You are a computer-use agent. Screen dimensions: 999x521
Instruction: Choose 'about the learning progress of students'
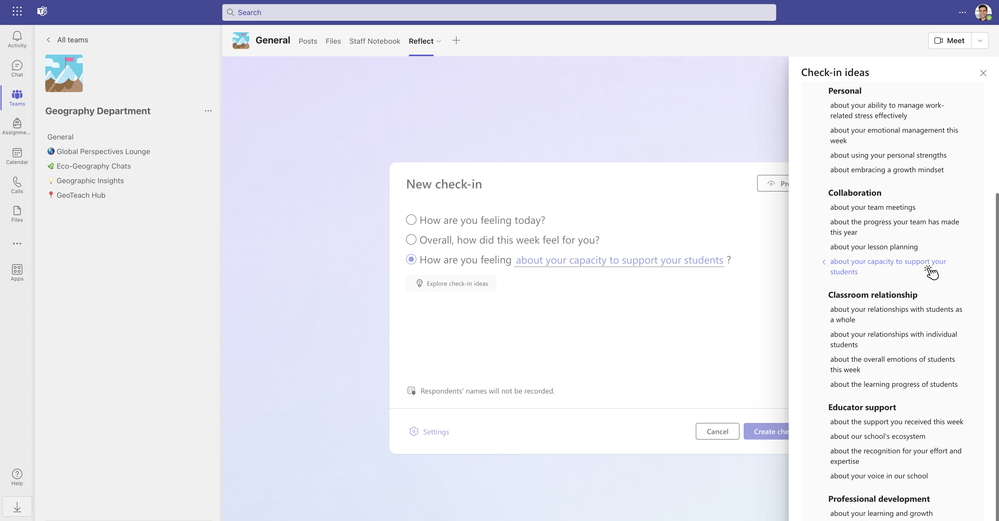coord(894,385)
